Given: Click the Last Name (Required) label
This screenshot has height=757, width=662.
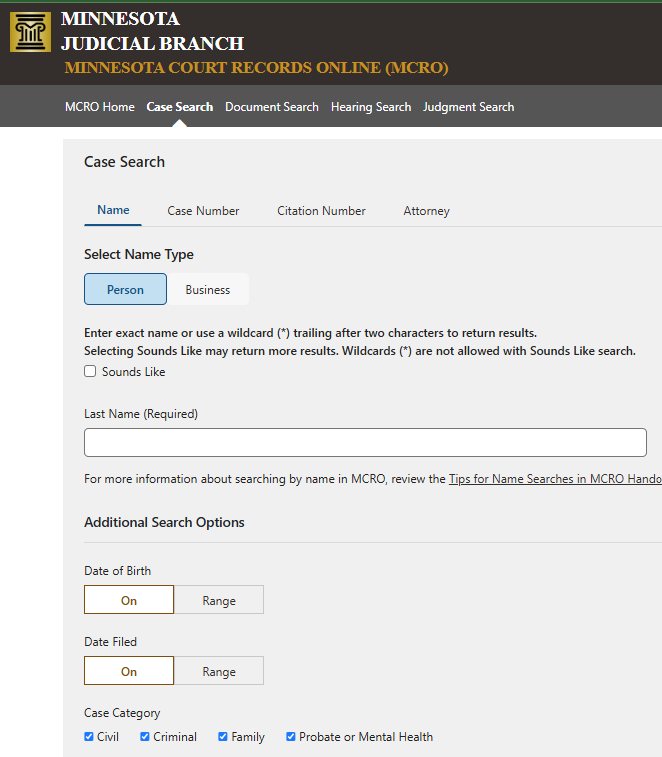Looking at the screenshot, I should click(x=141, y=414).
